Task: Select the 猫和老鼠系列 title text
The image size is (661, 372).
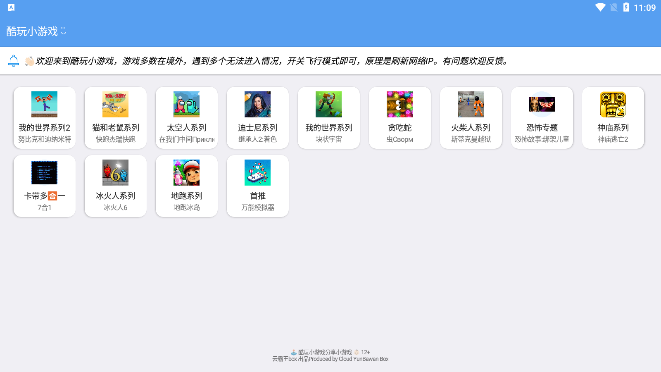Action: point(116,127)
